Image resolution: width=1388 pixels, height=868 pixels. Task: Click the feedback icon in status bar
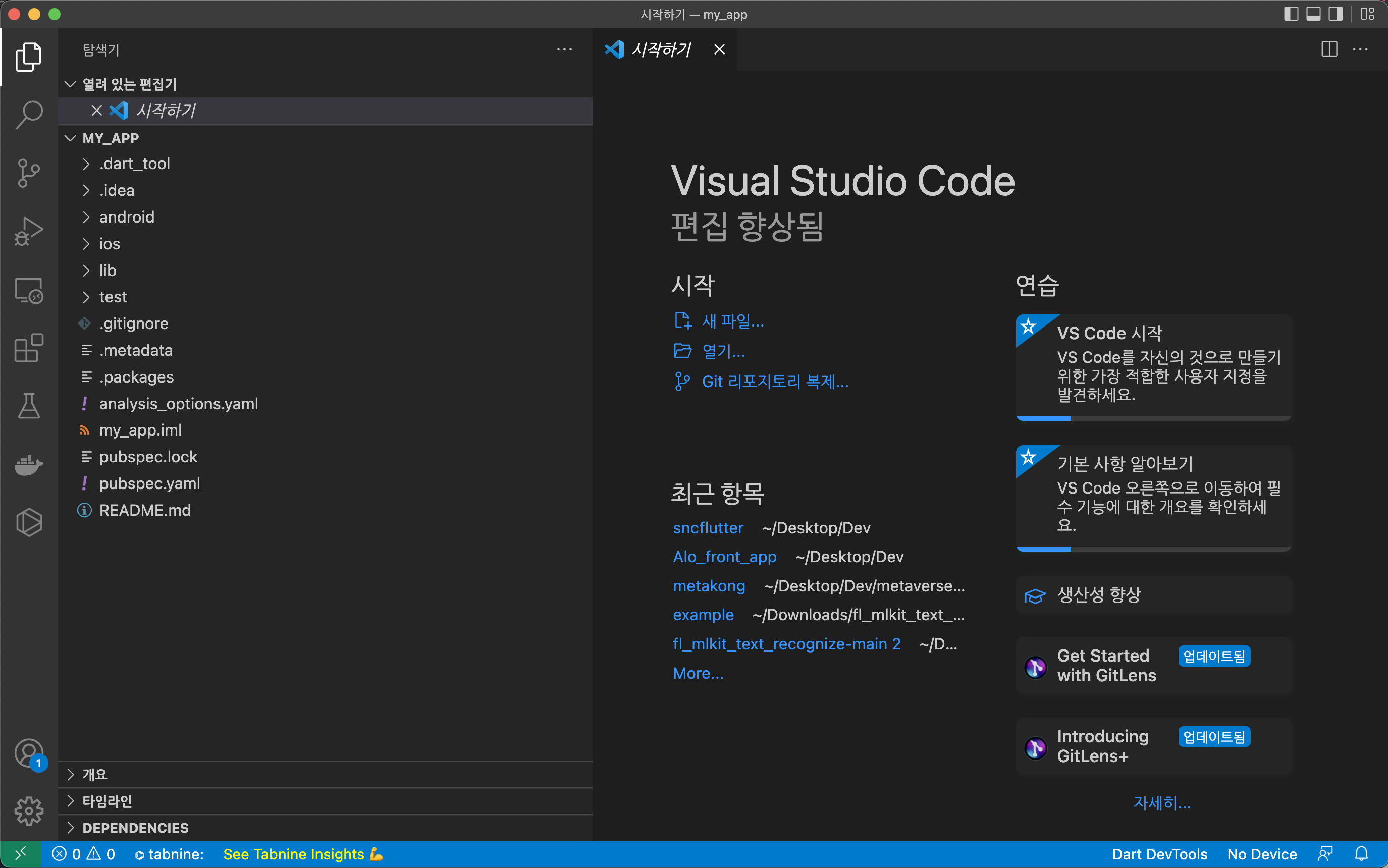1325,854
